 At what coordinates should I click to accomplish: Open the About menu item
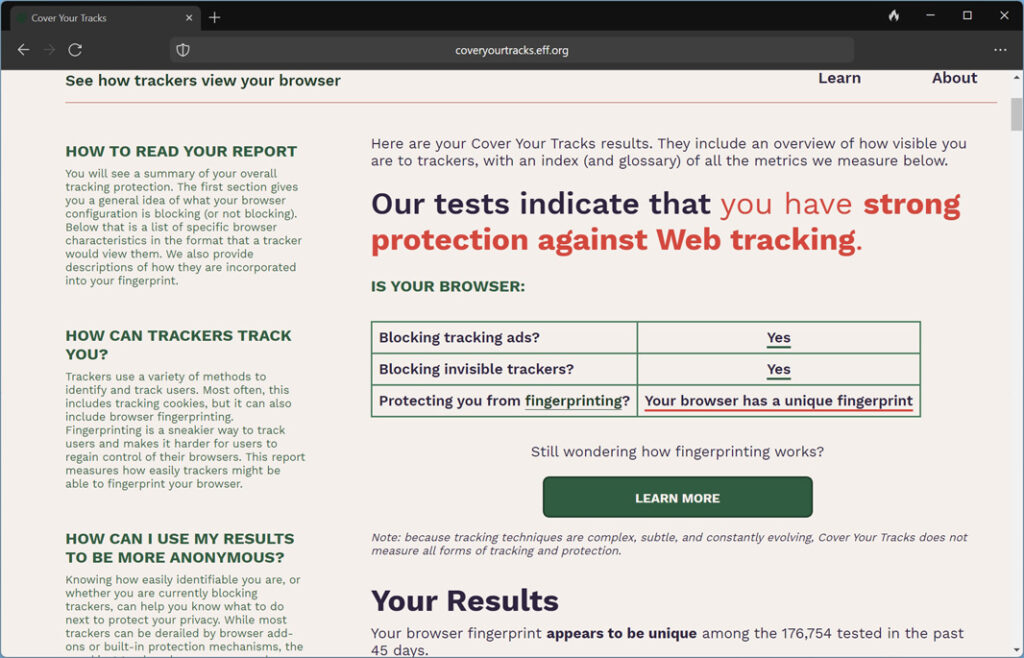(954, 78)
